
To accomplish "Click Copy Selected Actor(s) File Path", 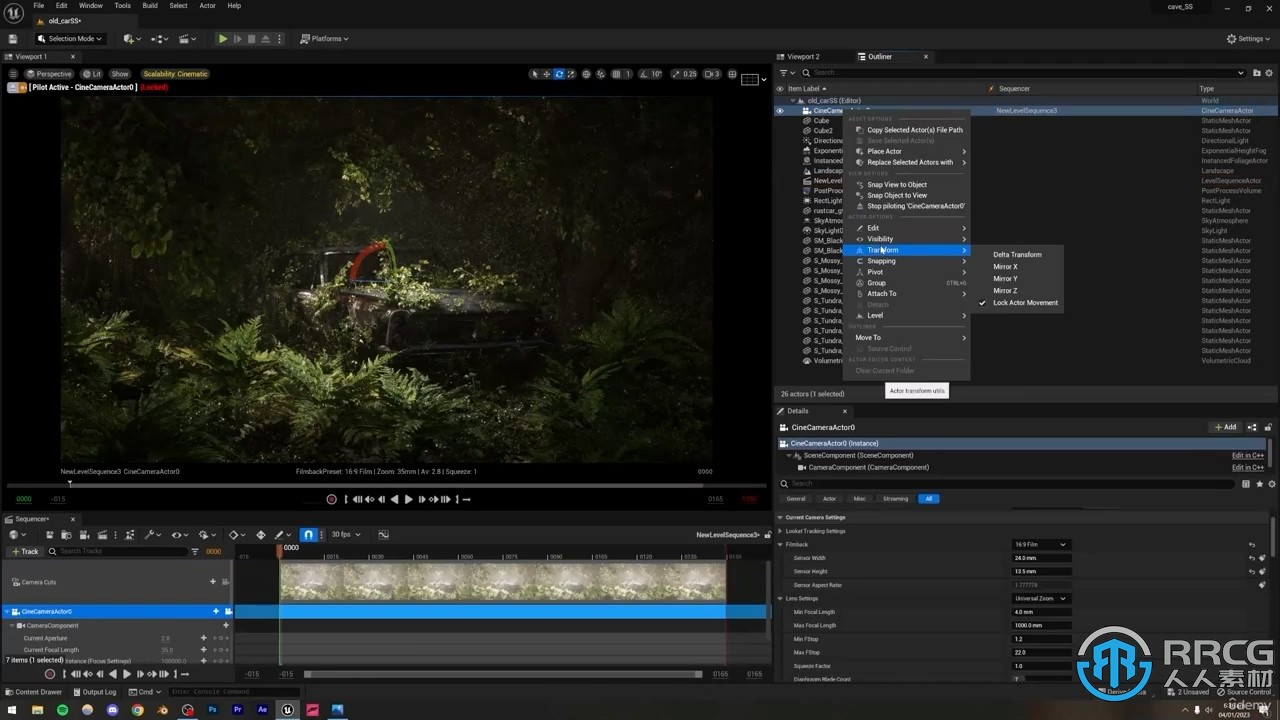I will pos(914,130).
